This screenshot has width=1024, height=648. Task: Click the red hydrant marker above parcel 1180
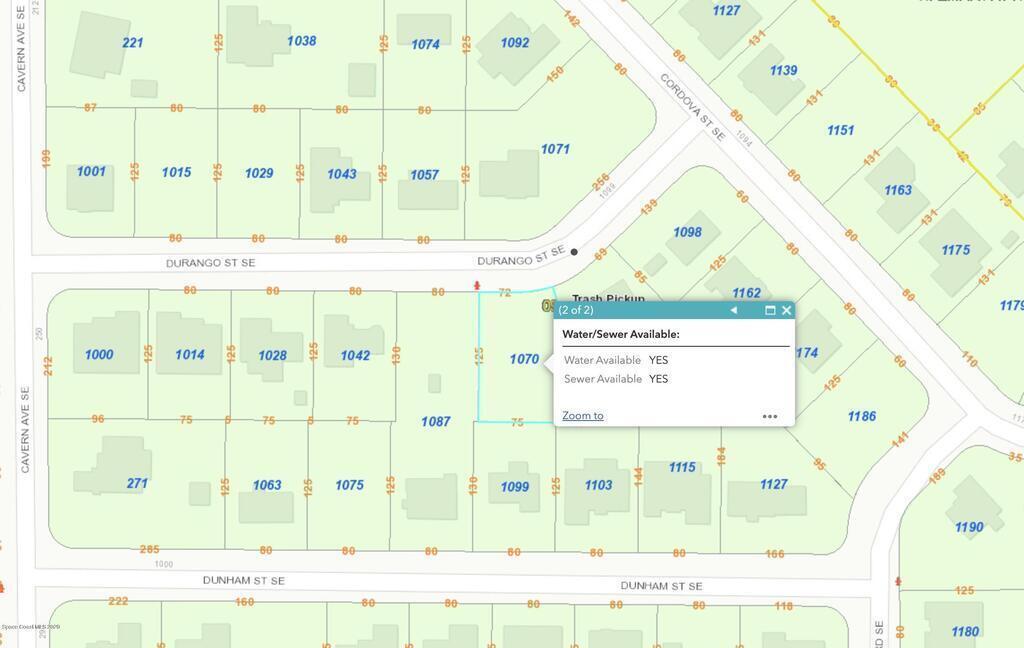[x=898, y=580]
